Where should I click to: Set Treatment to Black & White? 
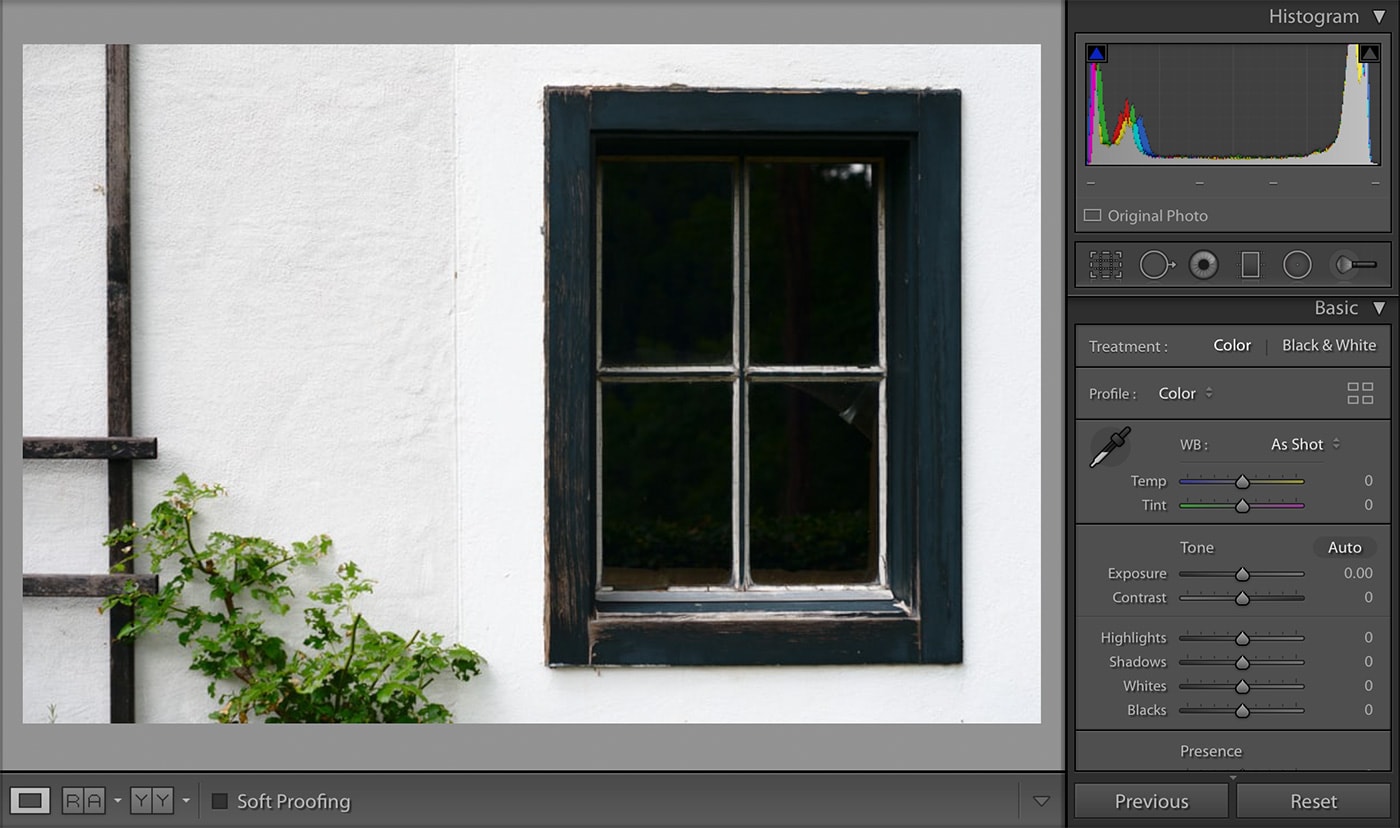point(1329,345)
